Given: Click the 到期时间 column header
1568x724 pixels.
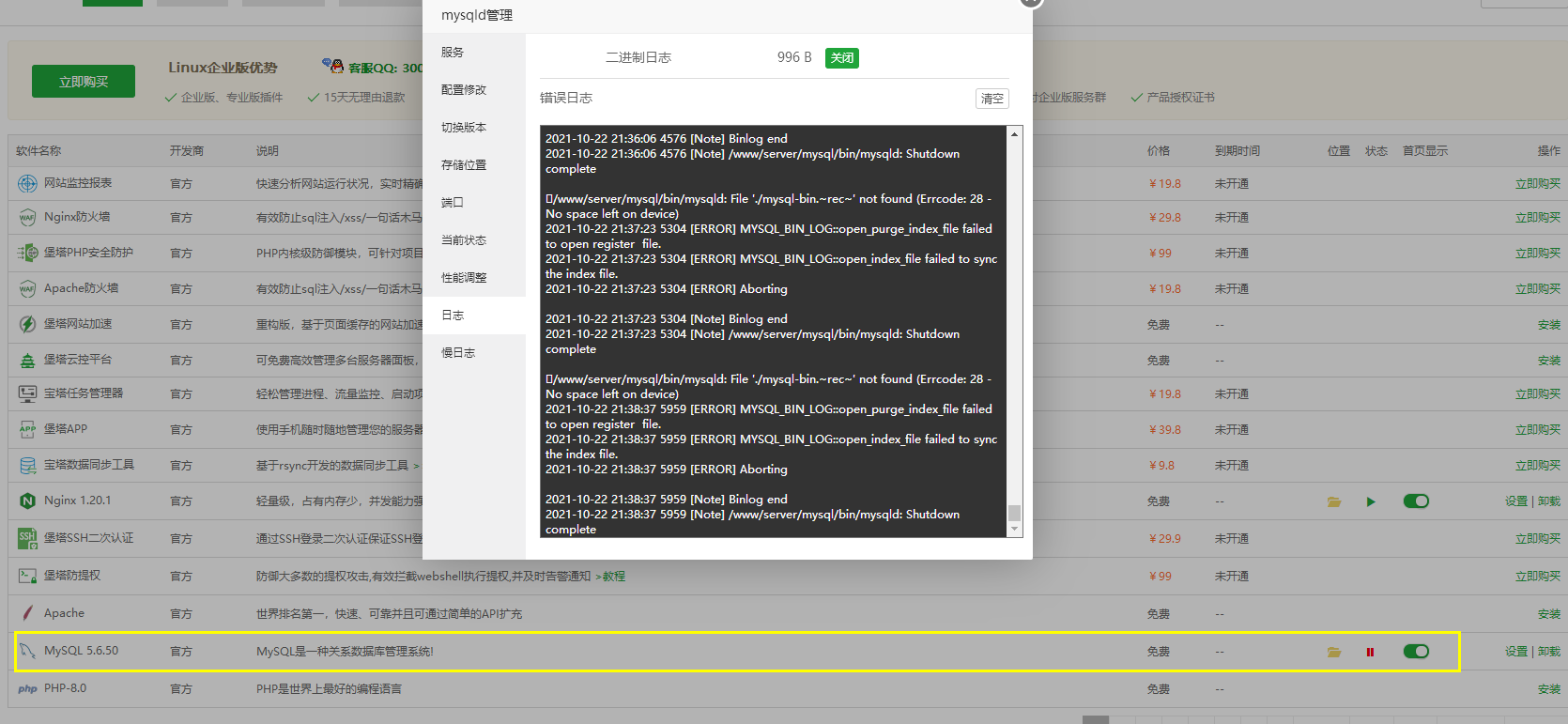Looking at the screenshot, I should click(1237, 151).
